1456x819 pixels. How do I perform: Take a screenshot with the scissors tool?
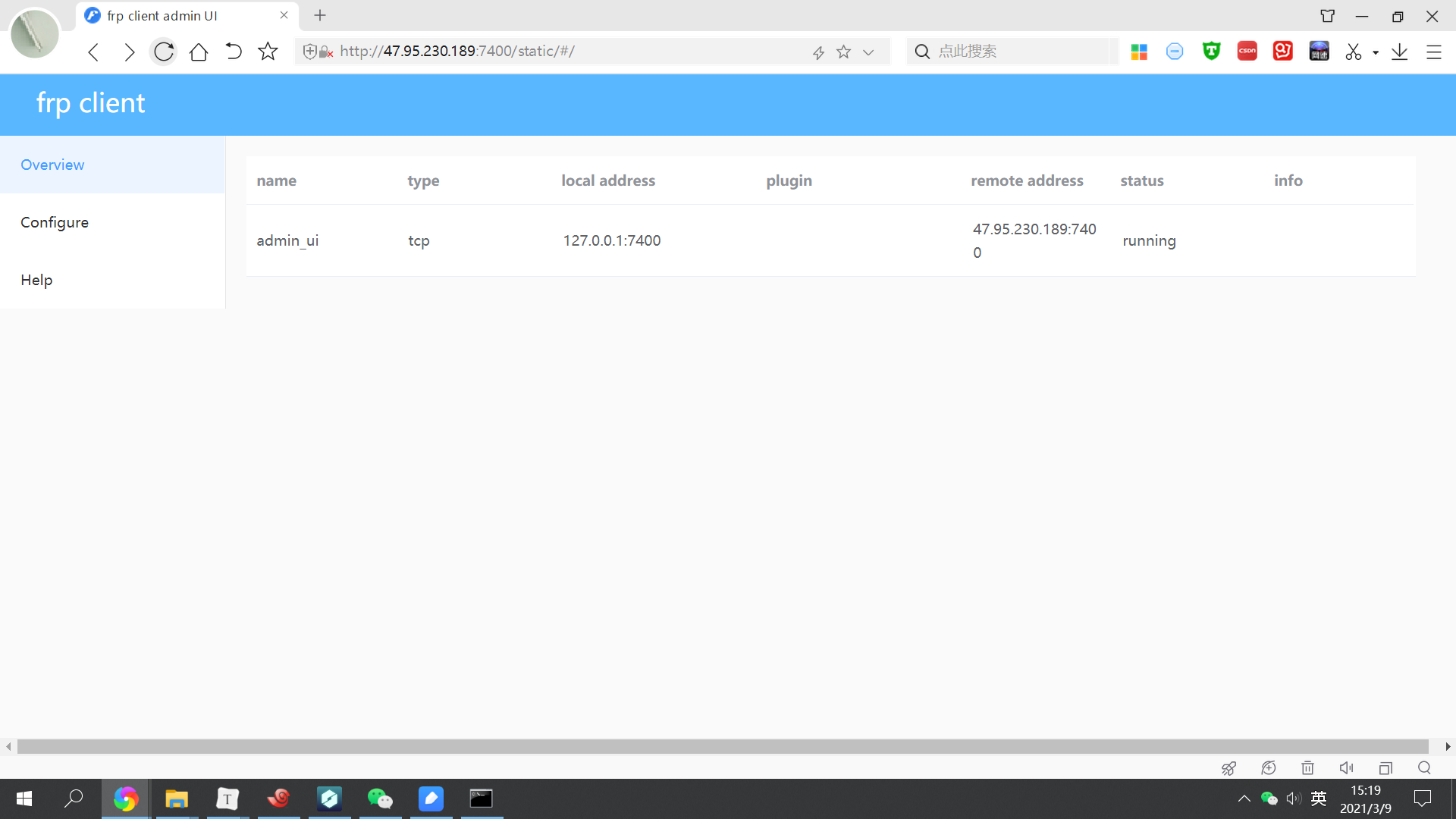point(1354,51)
